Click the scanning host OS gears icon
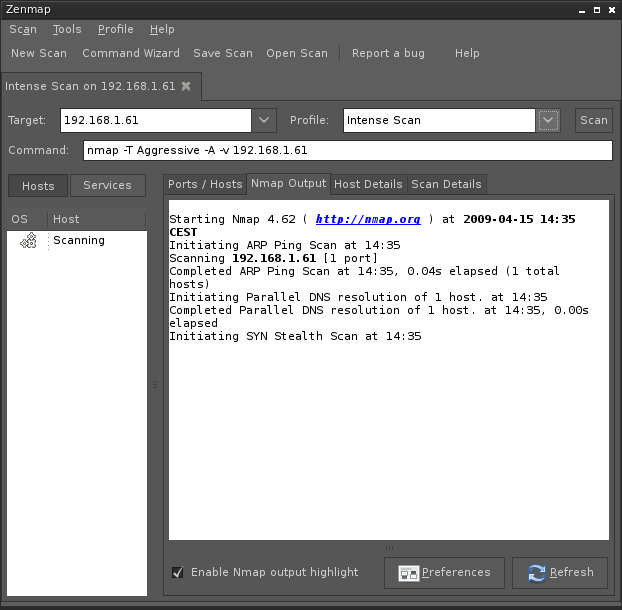622x610 pixels. tap(29, 240)
